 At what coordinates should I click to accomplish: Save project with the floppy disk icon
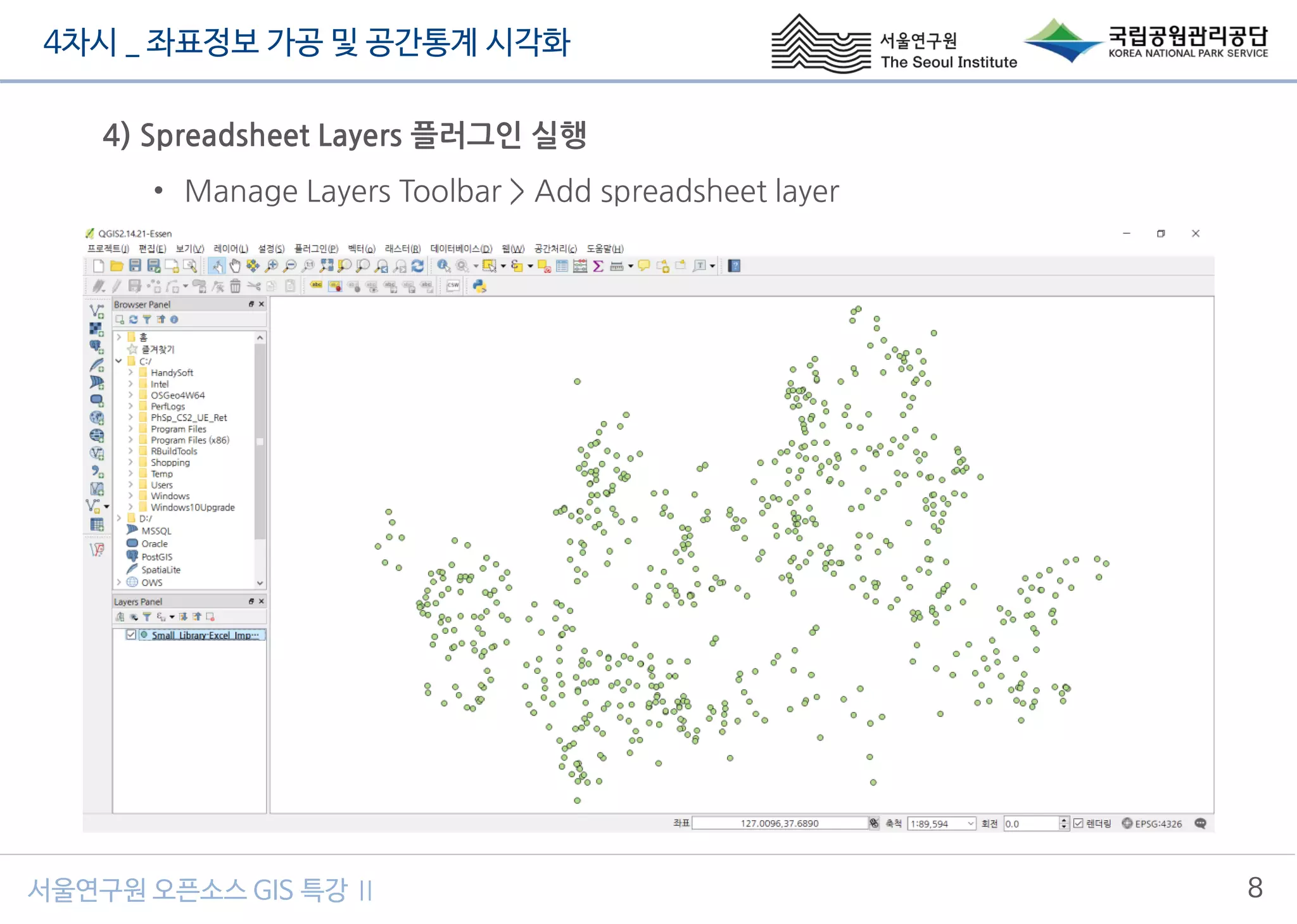point(135,266)
